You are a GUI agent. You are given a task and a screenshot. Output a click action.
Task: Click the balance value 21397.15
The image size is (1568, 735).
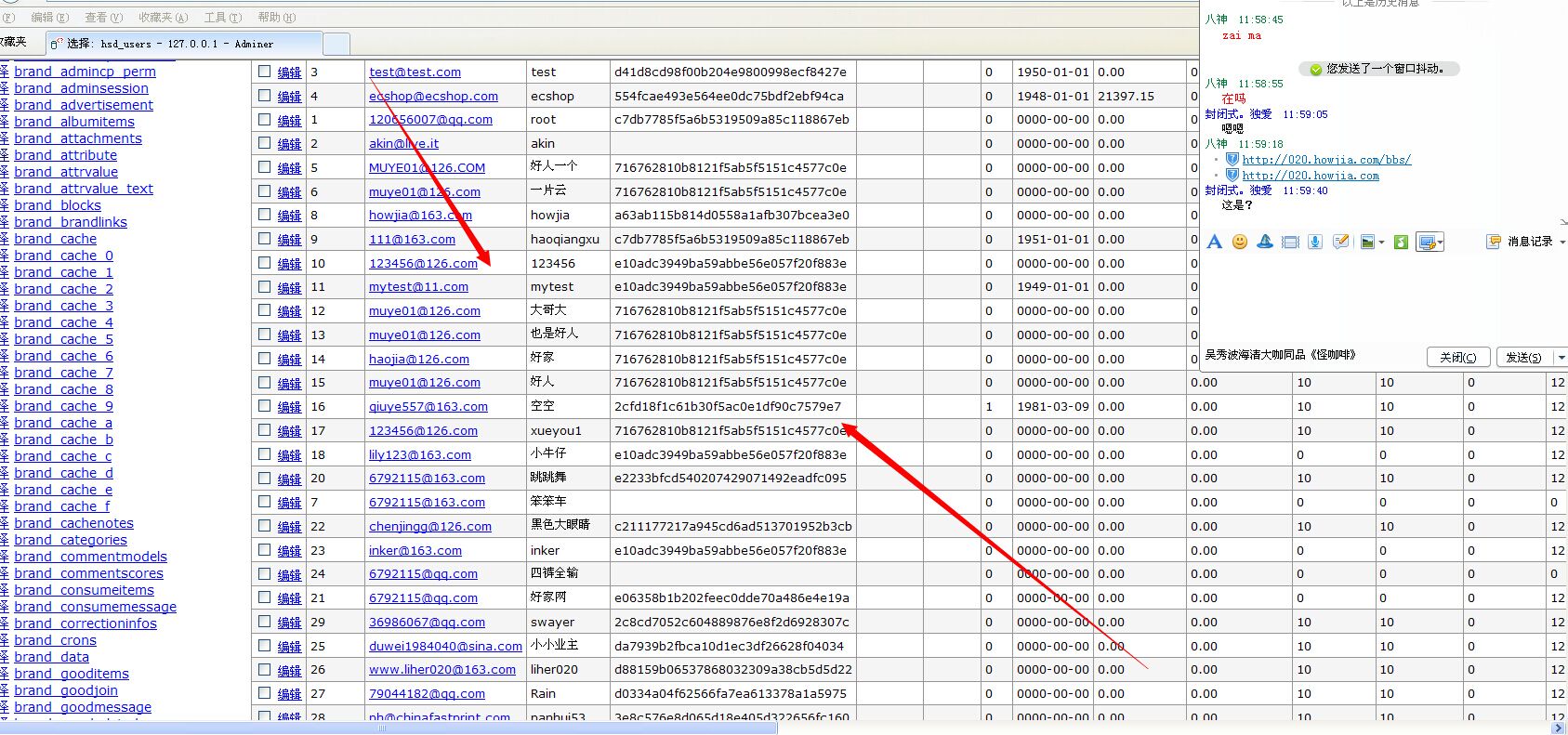click(1126, 96)
